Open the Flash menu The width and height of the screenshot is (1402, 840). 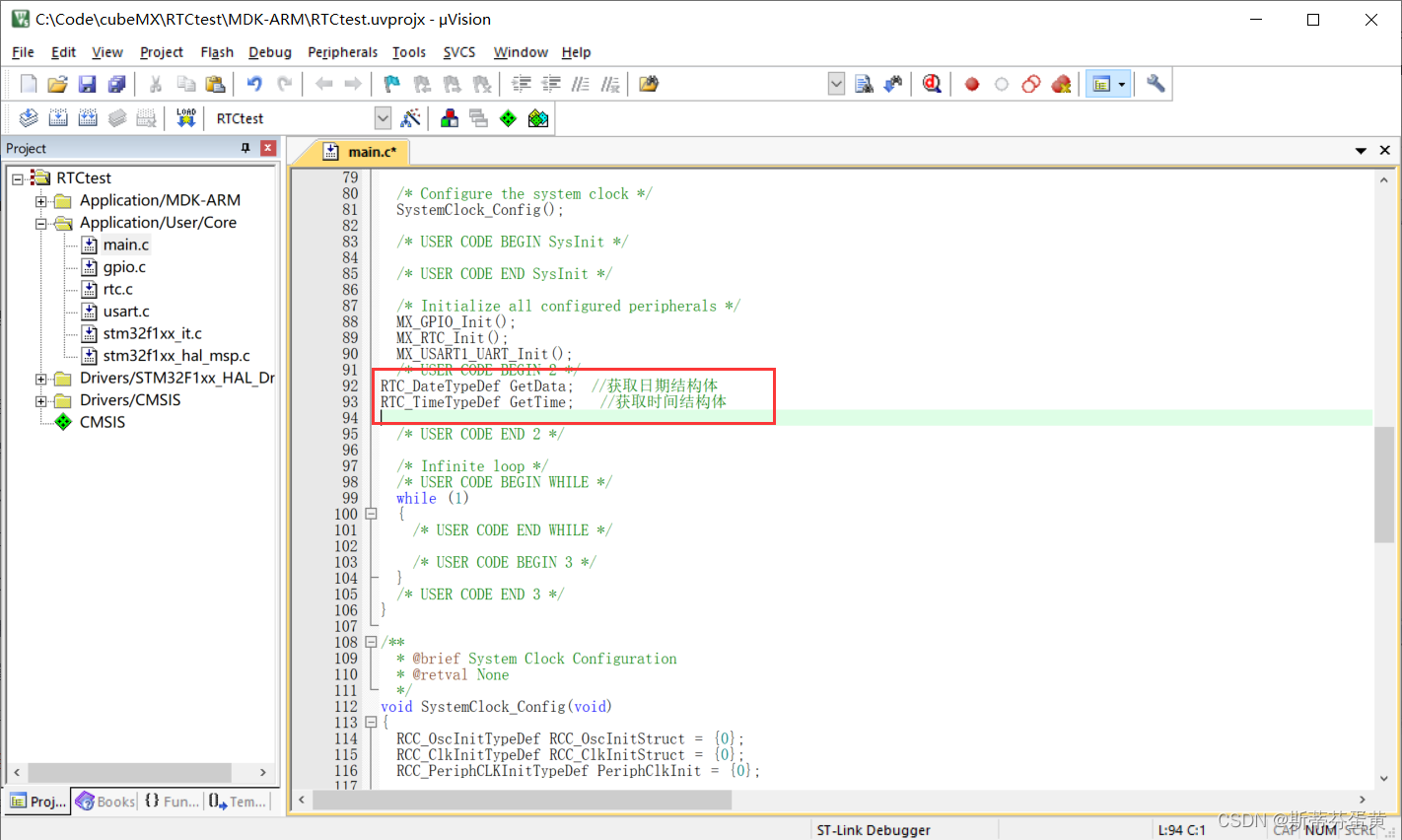pyautogui.click(x=217, y=52)
